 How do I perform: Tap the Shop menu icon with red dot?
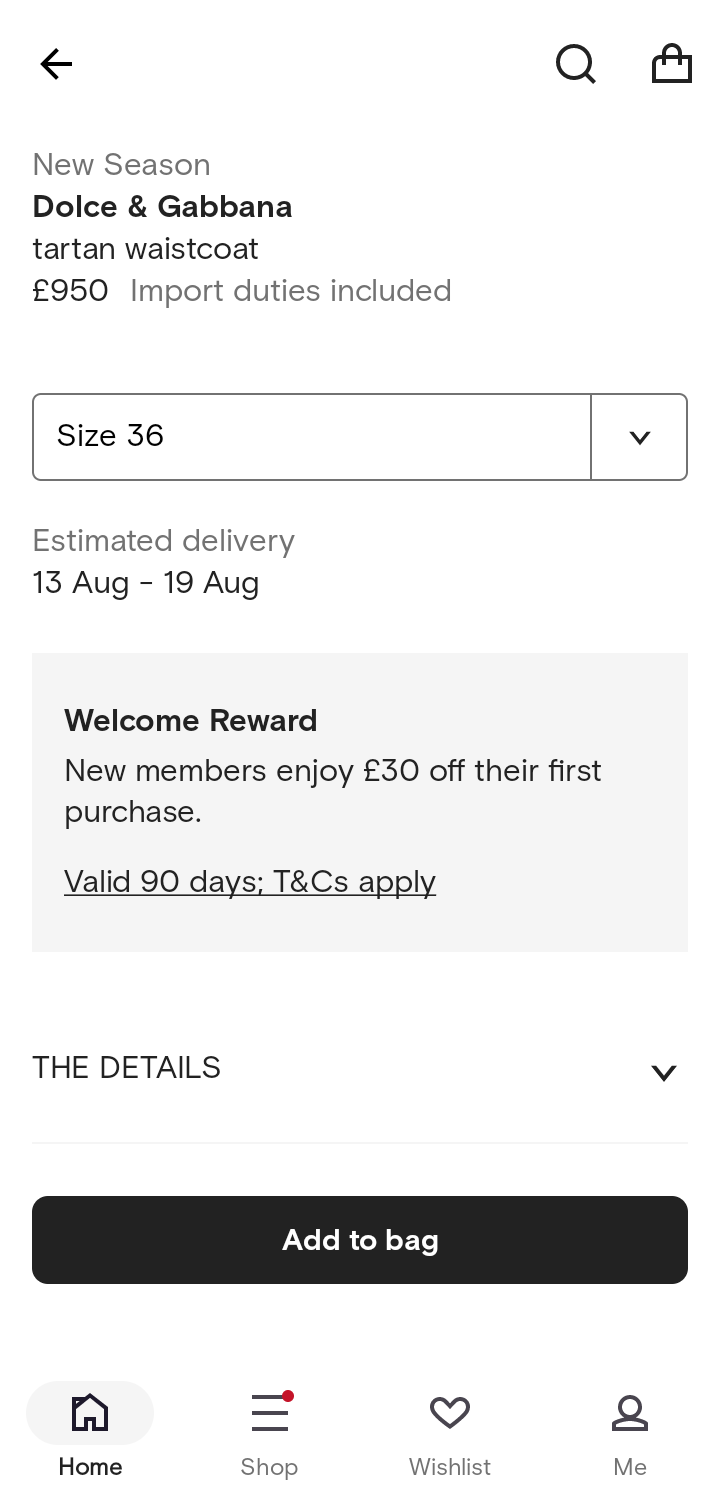click(270, 1413)
